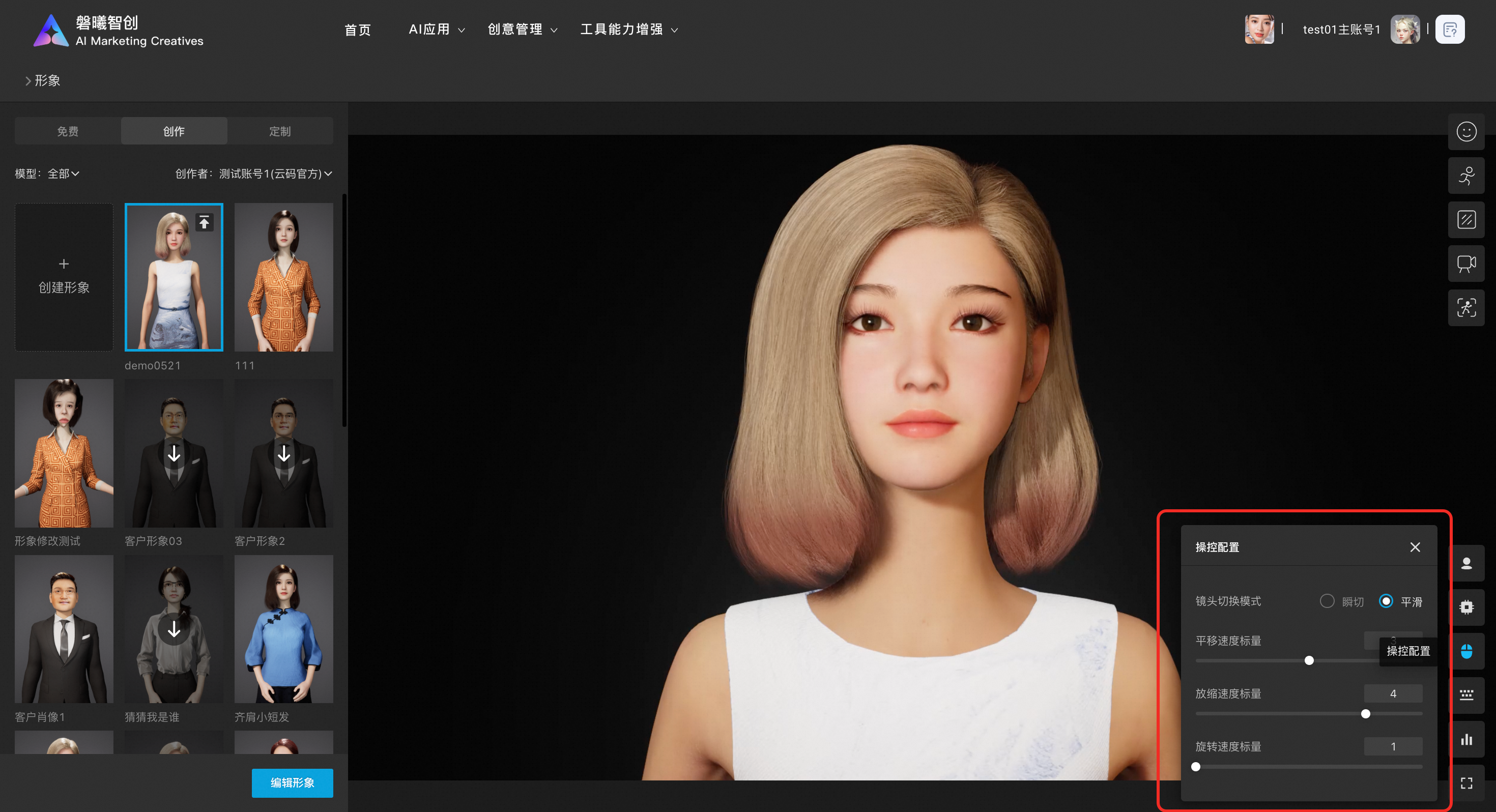Toggle the blue mouse control config icon
The image size is (1496, 812).
1467,652
